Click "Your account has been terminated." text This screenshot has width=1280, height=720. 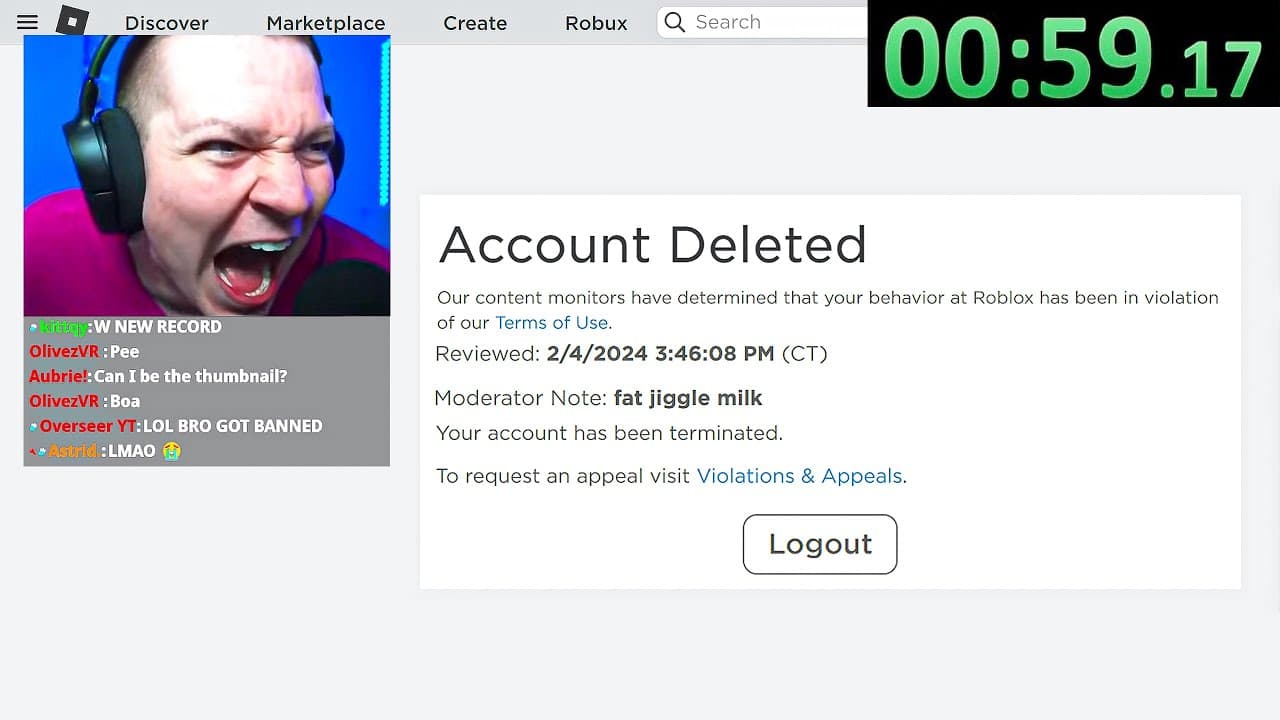click(610, 433)
